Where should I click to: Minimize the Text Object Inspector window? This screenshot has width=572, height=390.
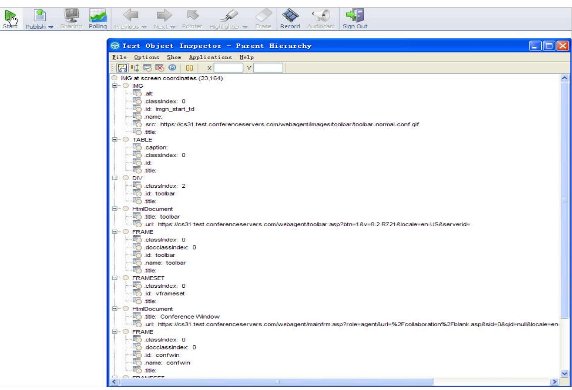[x=535, y=46]
